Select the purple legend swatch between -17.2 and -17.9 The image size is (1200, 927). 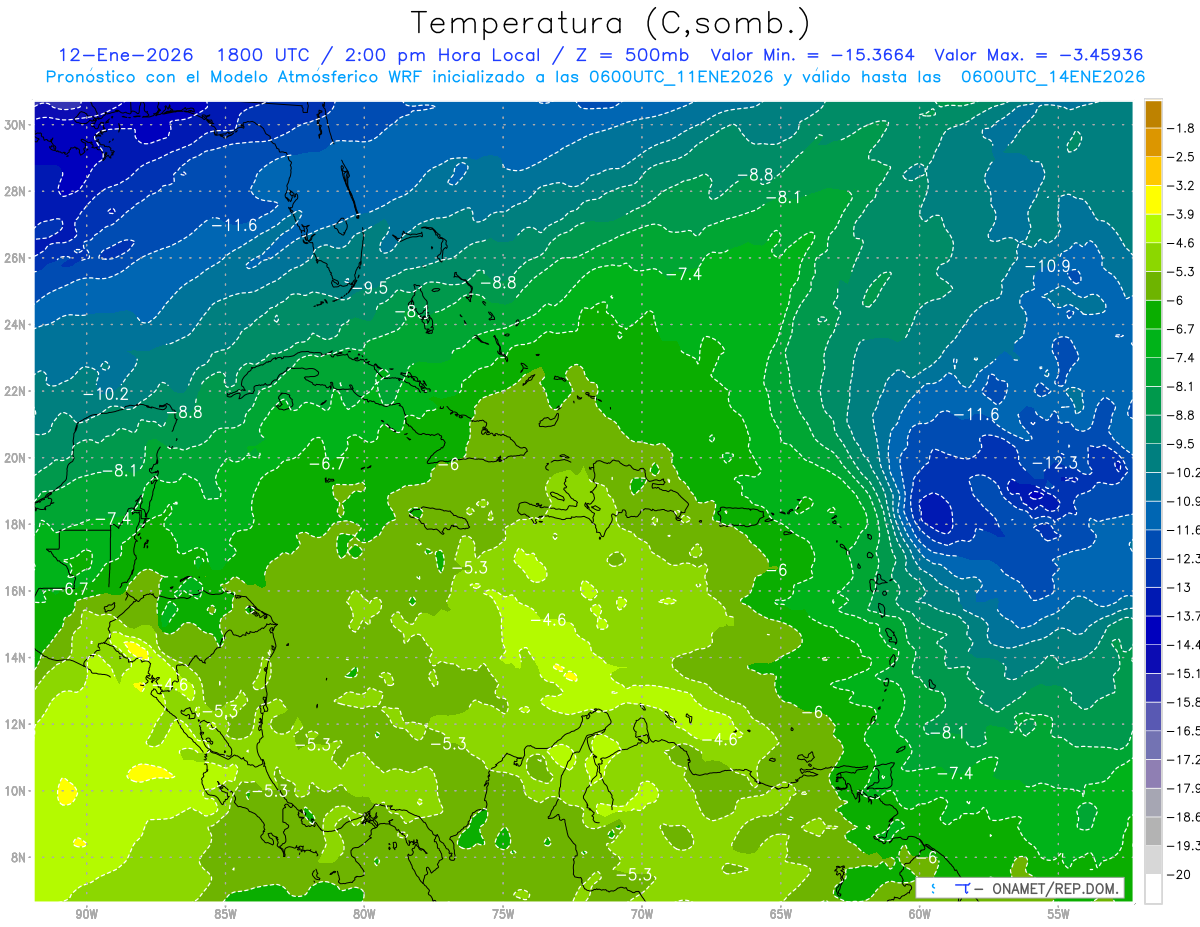coord(1153,773)
